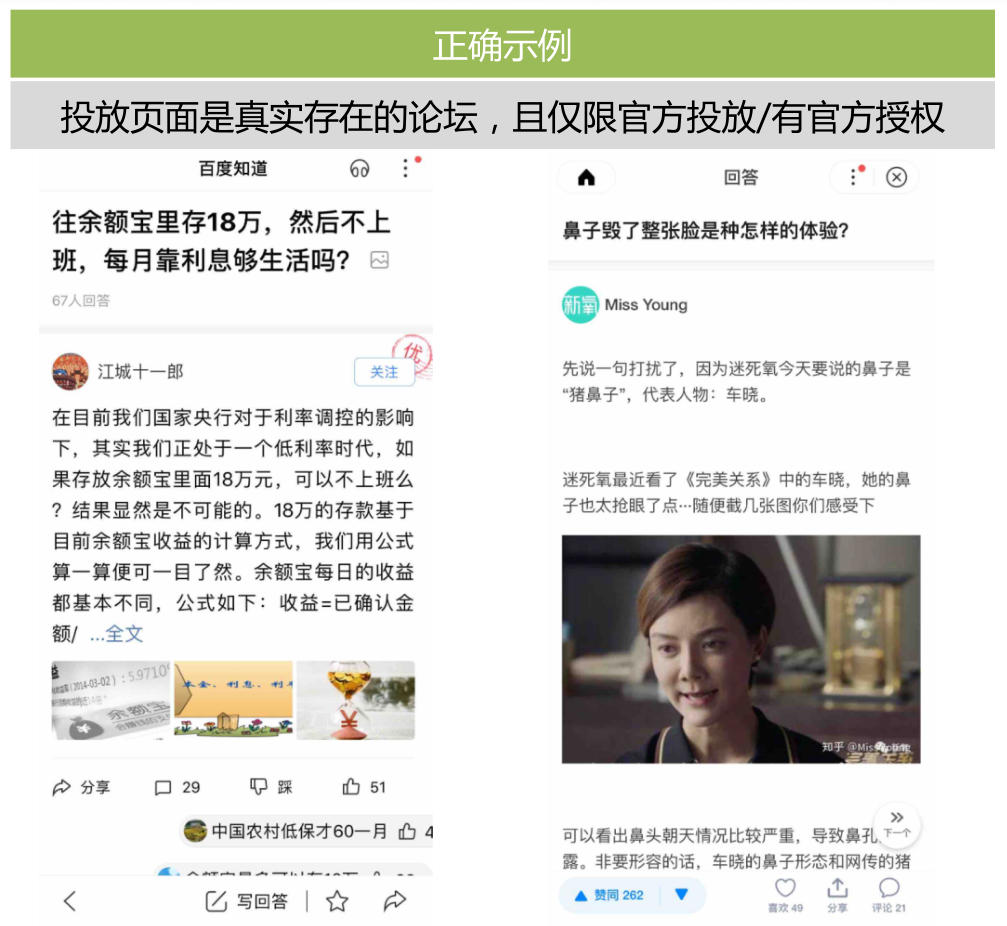
Task: Tap the 踩 thumbs-down icon
Action: tap(258, 787)
